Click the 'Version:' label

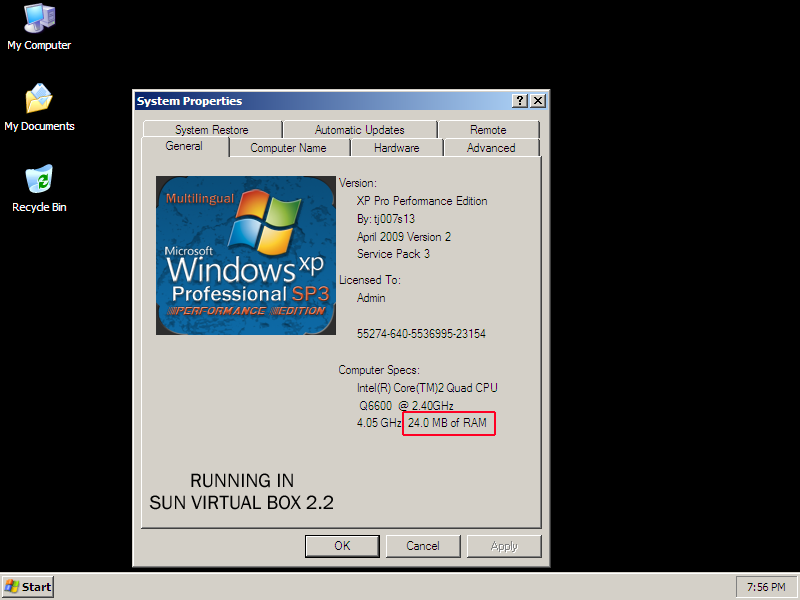(358, 183)
